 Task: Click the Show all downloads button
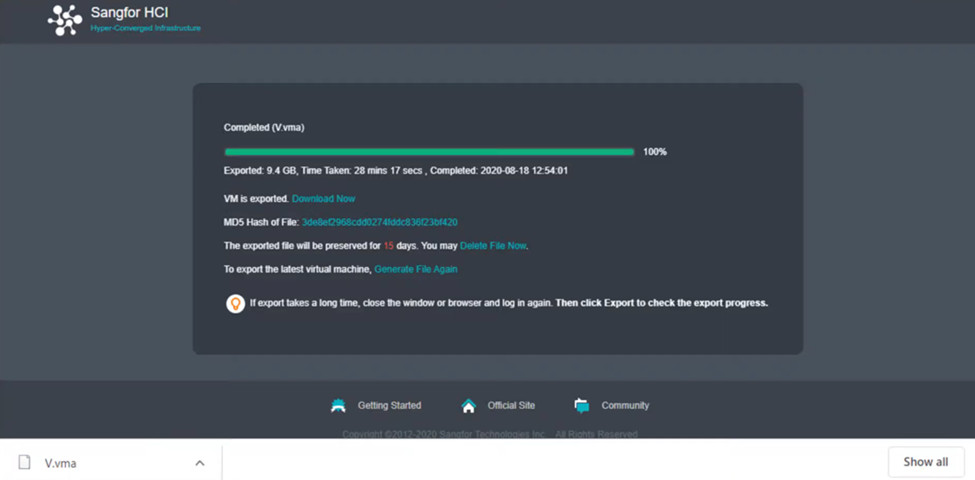click(x=926, y=462)
